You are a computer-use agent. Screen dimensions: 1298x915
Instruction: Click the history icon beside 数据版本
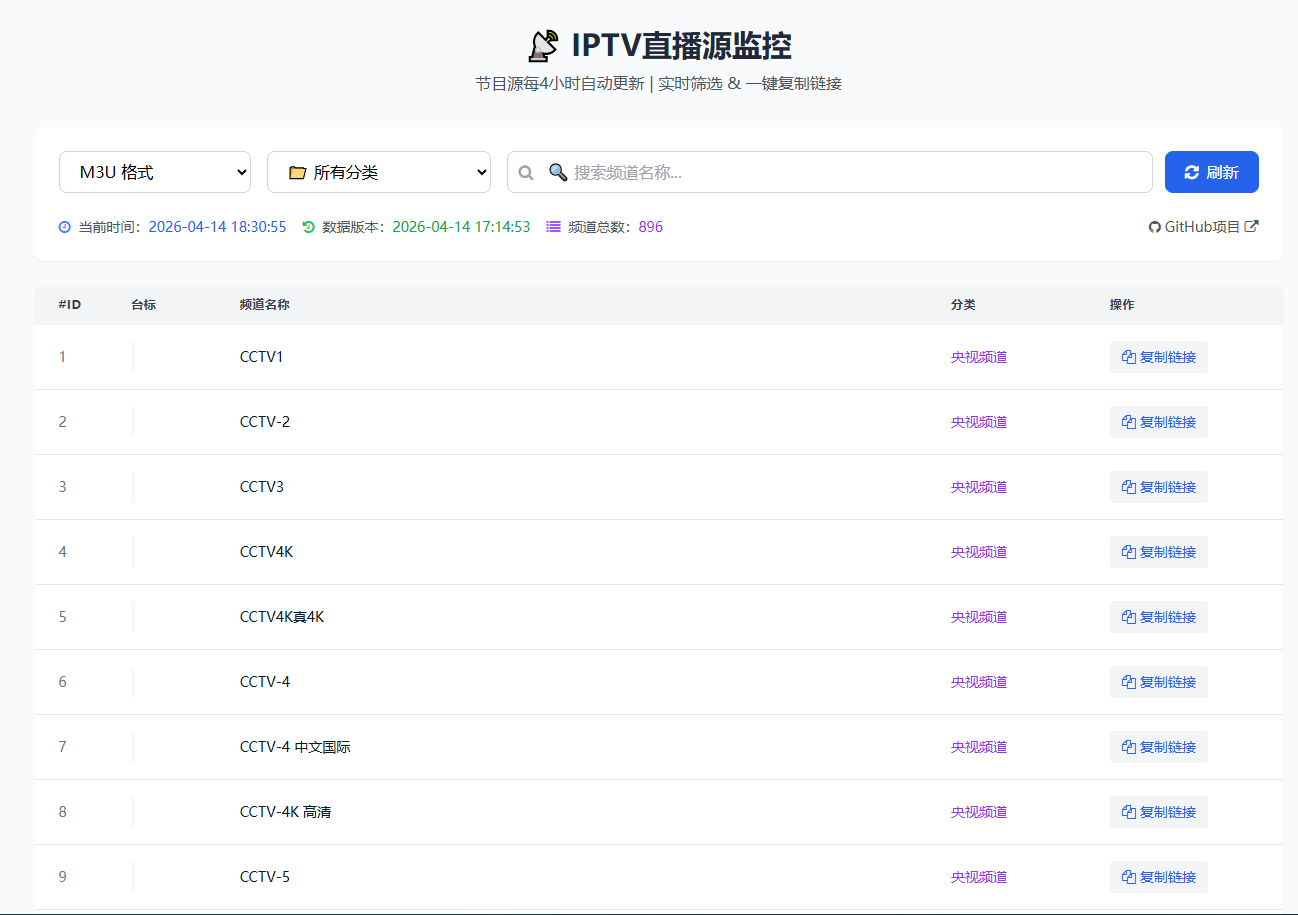pyautogui.click(x=308, y=227)
